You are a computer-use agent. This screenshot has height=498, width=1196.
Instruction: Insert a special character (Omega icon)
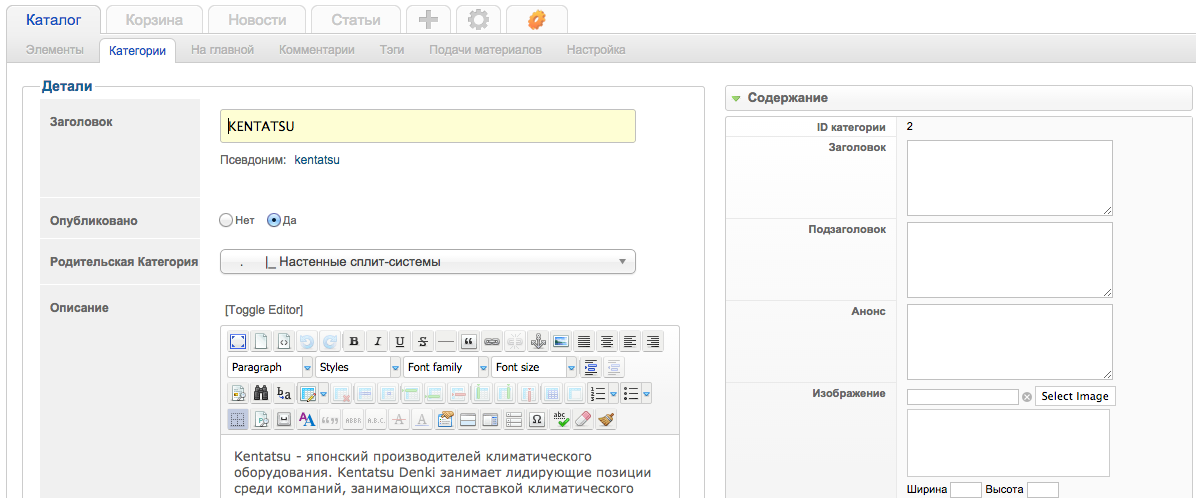537,419
